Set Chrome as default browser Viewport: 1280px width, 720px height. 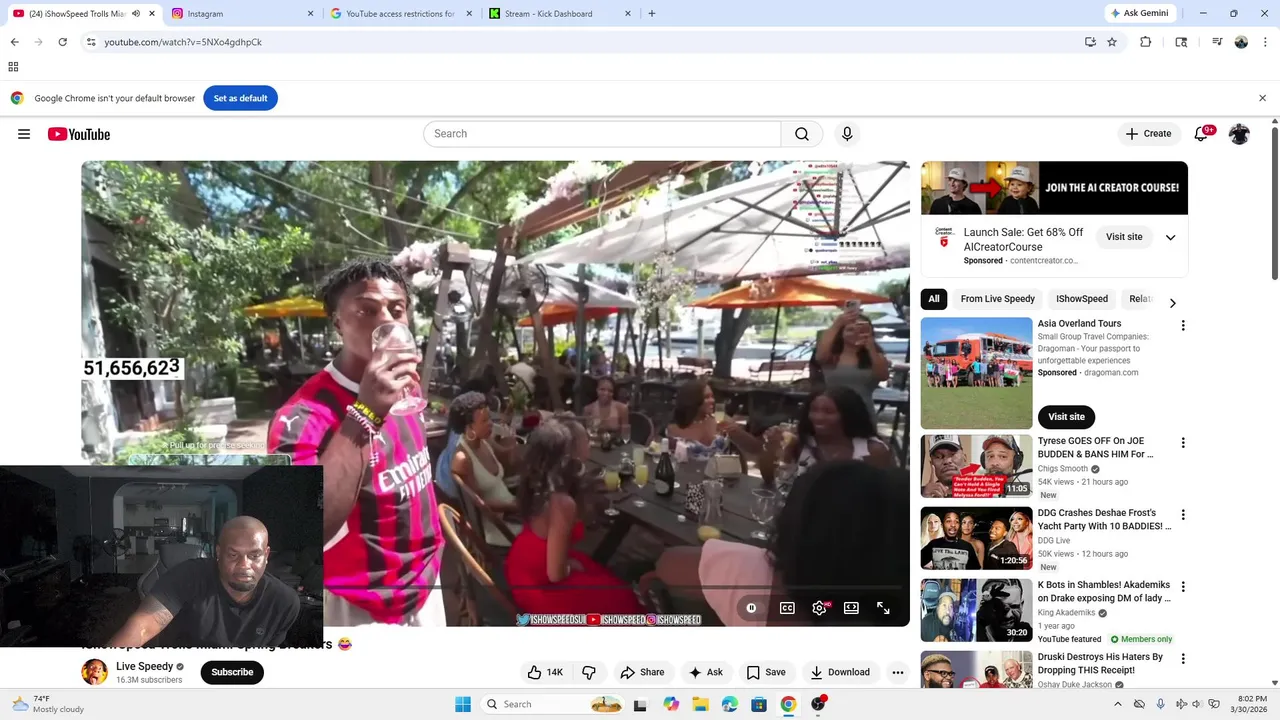click(x=240, y=98)
